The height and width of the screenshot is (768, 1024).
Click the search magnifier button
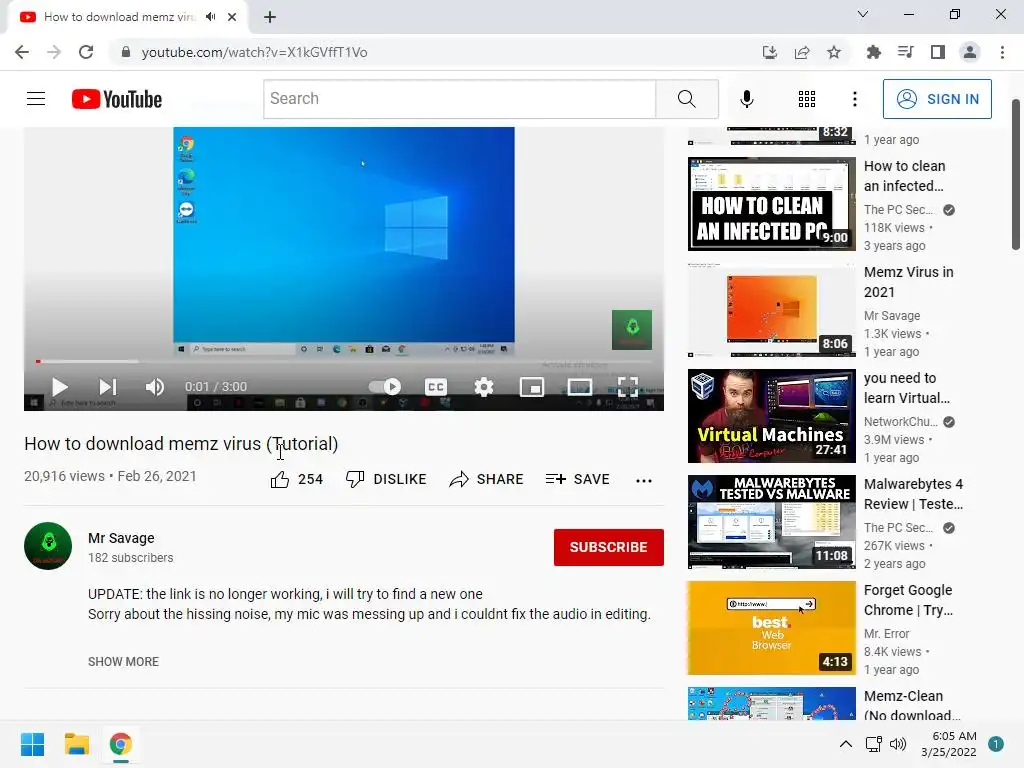(686, 99)
